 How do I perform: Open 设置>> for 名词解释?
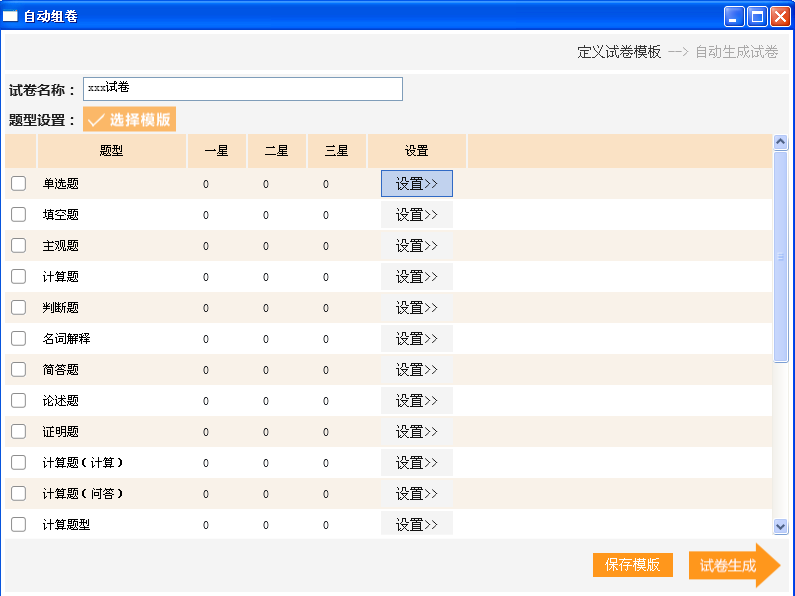coord(417,338)
